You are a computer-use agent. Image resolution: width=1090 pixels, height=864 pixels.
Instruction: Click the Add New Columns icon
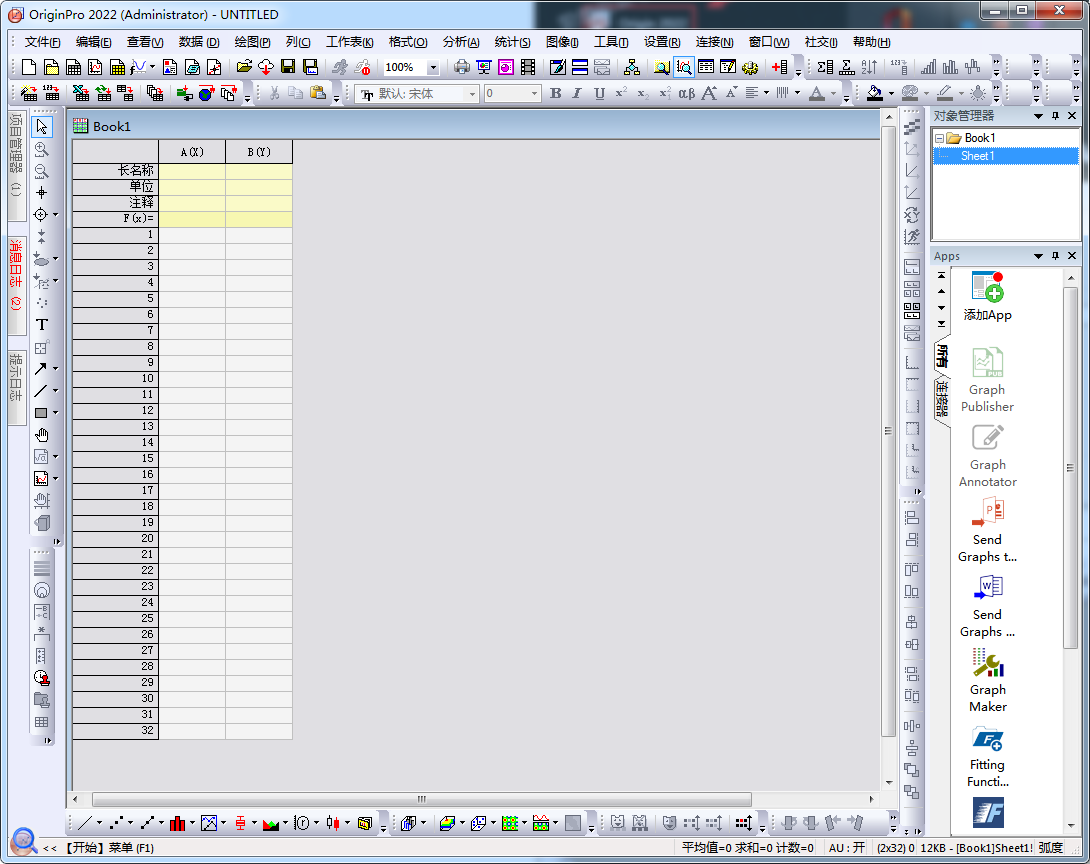[780, 67]
